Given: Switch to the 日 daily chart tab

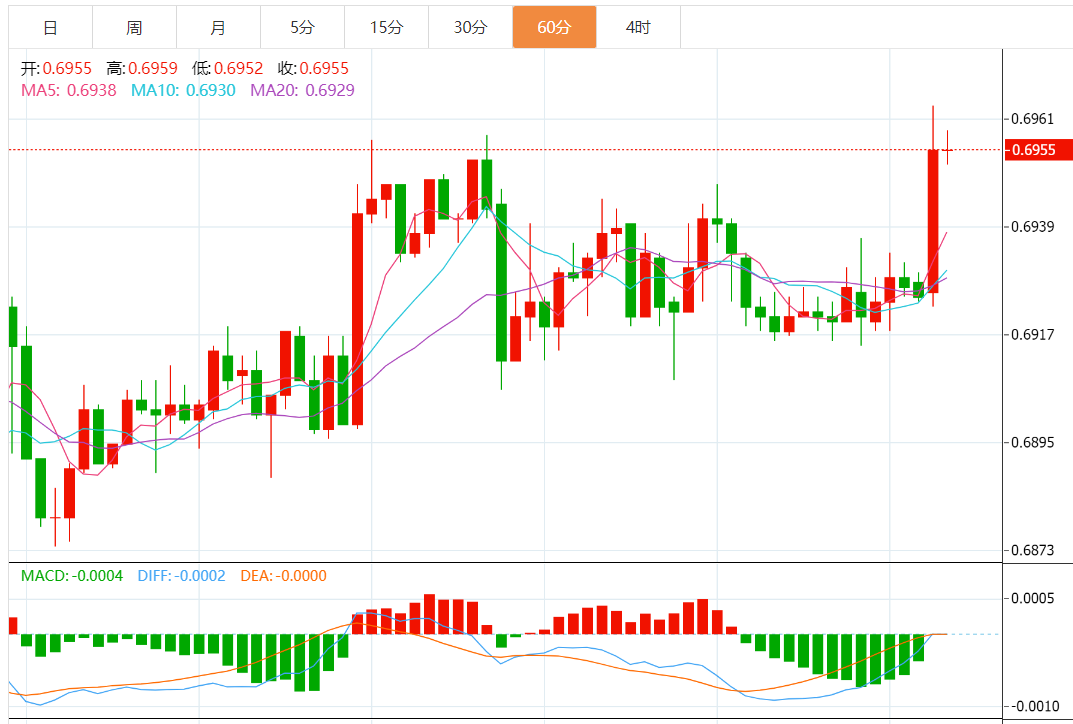Looking at the screenshot, I should coord(50,27).
